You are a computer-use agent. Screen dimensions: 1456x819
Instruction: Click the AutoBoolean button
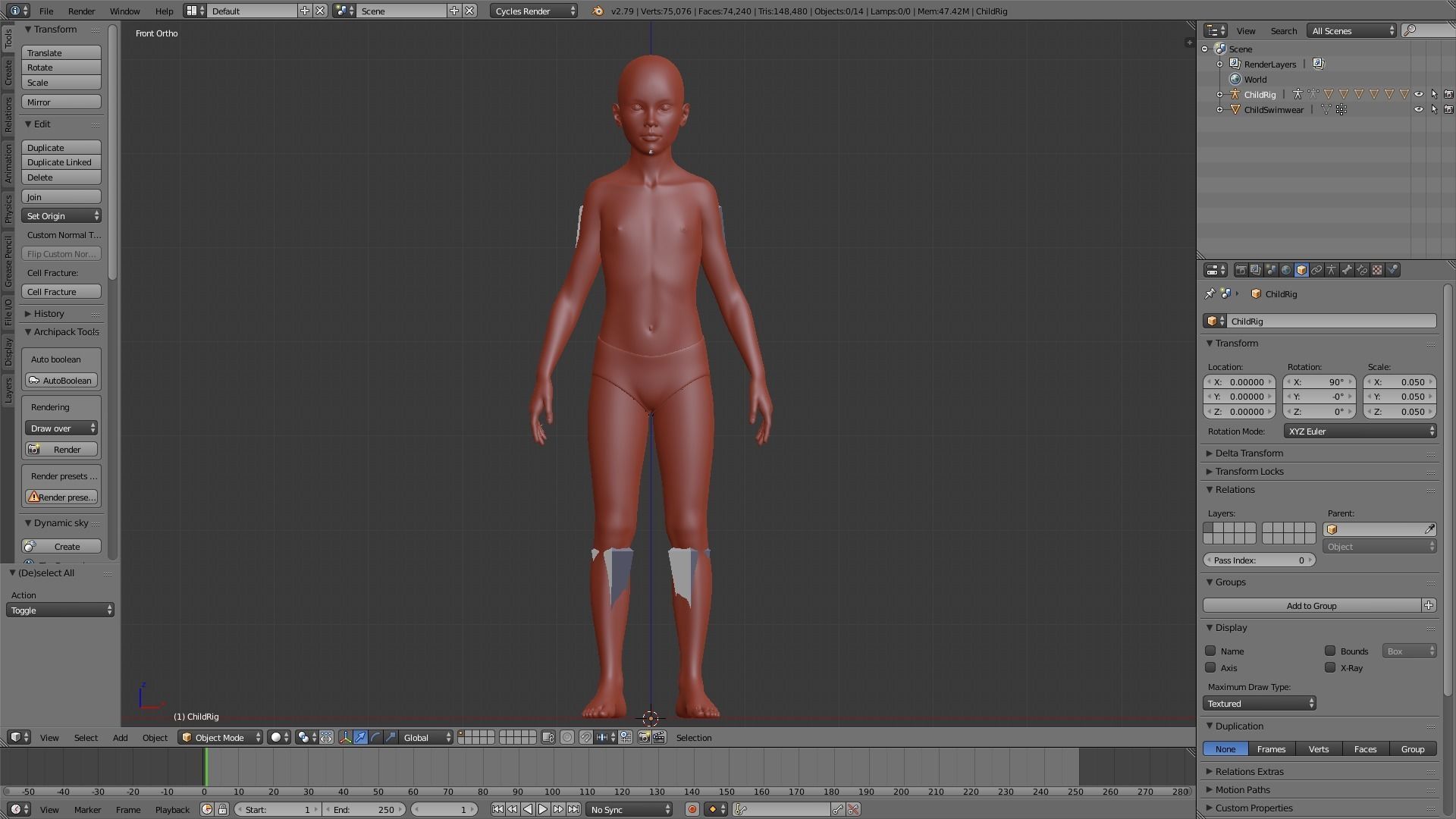point(61,380)
